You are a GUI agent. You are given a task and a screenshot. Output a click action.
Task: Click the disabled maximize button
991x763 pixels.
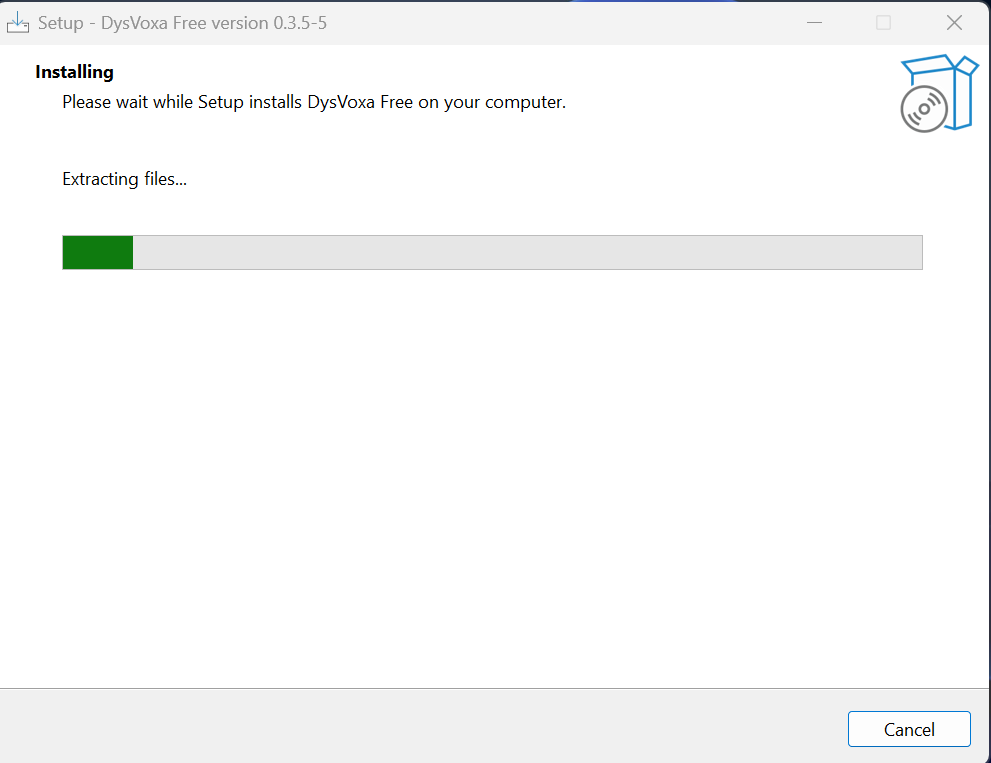point(884,23)
